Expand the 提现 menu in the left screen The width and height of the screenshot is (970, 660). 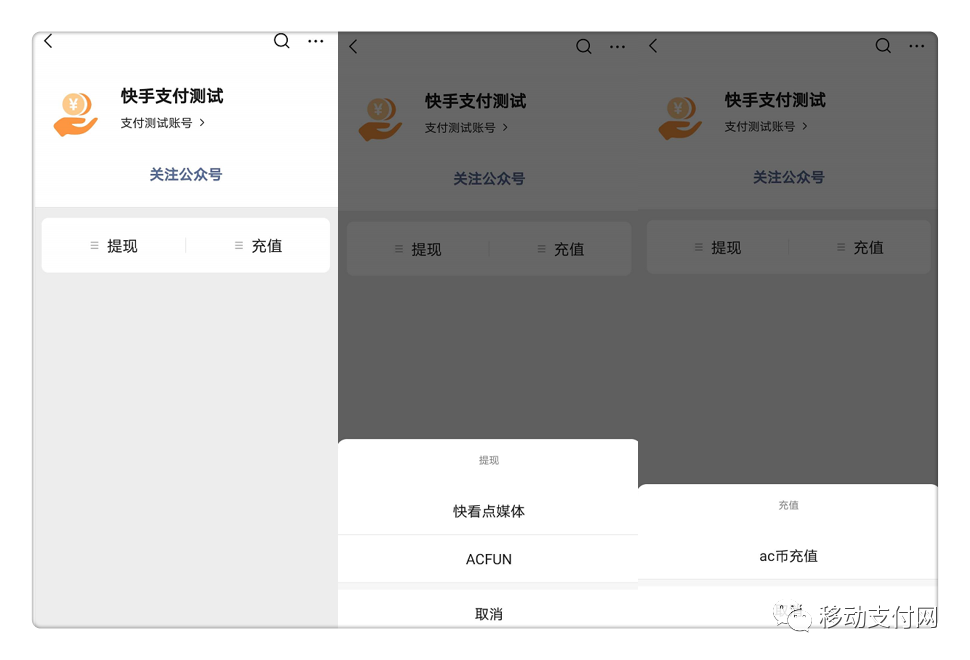click(114, 246)
